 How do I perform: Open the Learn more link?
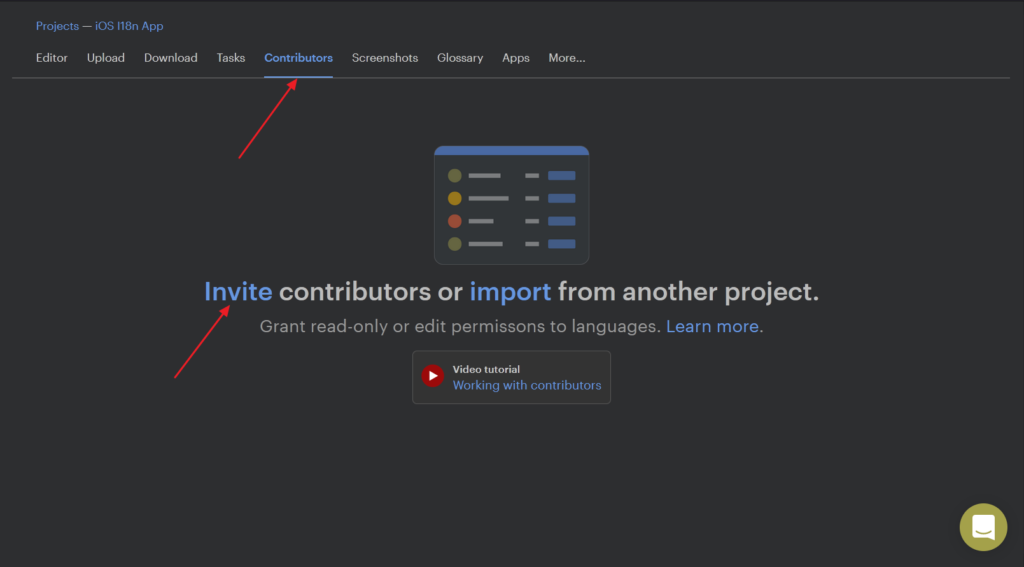pyautogui.click(x=712, y=326)
